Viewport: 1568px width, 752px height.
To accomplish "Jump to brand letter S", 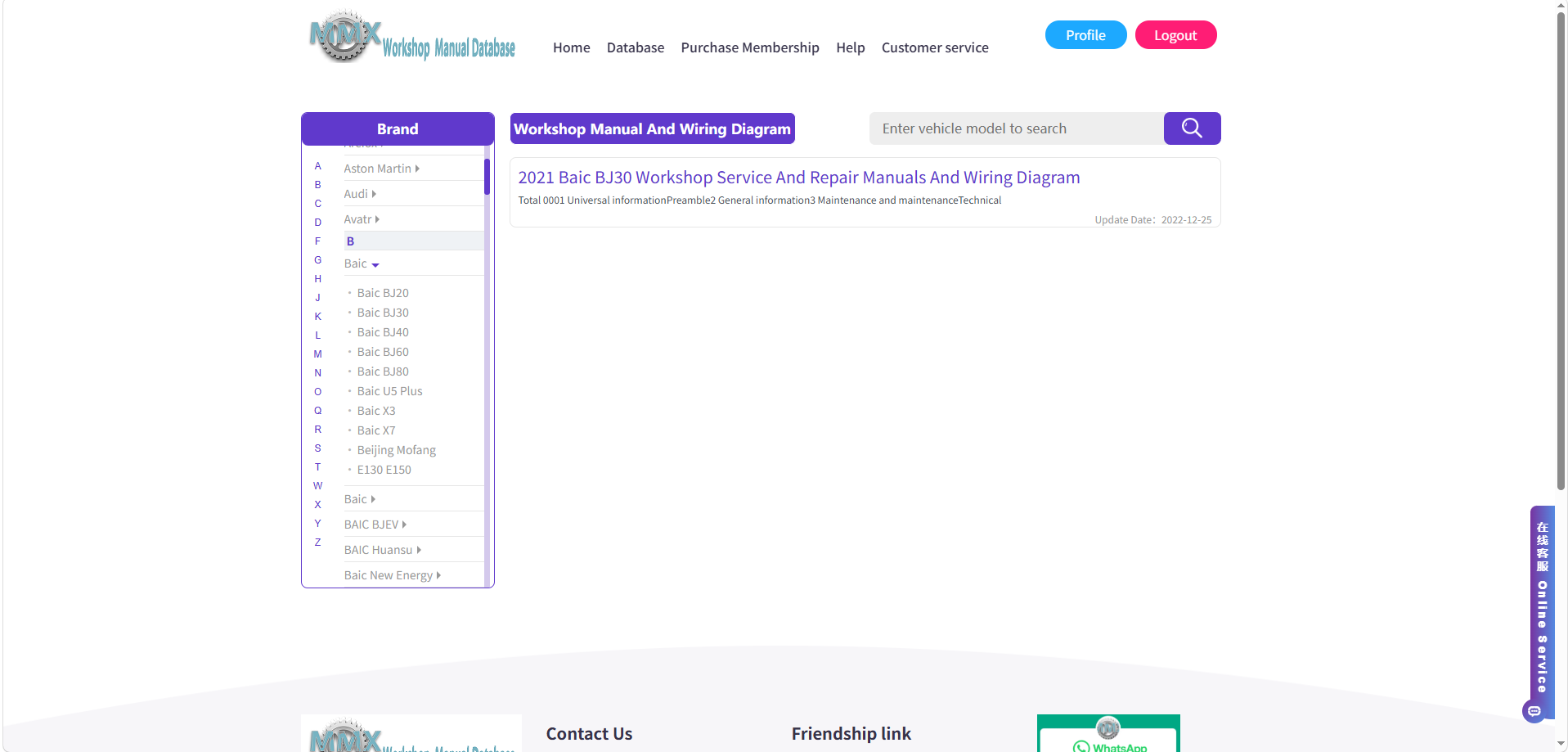I will point(318,448).
